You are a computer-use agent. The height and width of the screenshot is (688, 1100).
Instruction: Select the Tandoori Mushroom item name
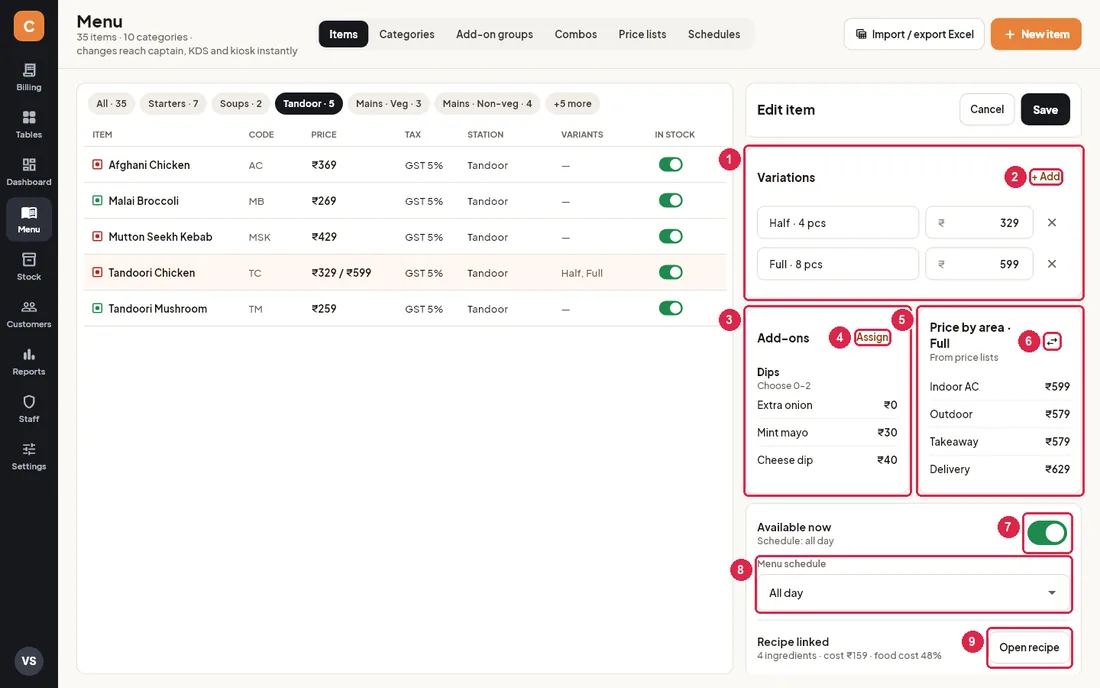point(157,309)
